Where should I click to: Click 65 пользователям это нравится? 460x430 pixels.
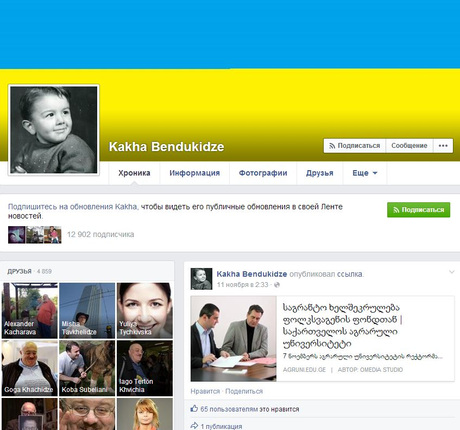tap(250, 409)
